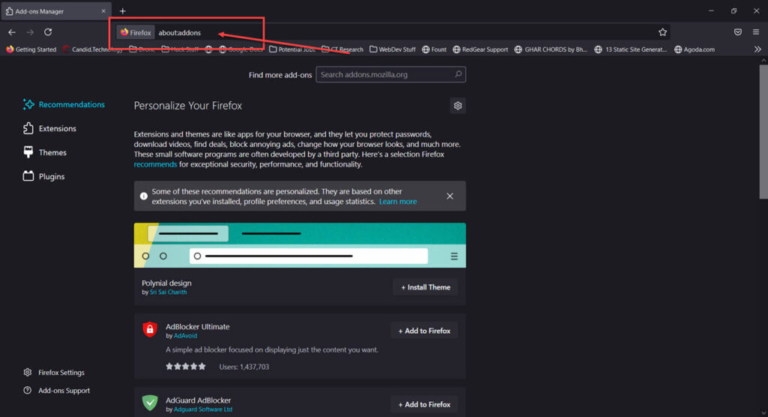Screen dimensions: 768x417
Task: Follow the 'recommends' link in the description
Action: pos(155,164)
